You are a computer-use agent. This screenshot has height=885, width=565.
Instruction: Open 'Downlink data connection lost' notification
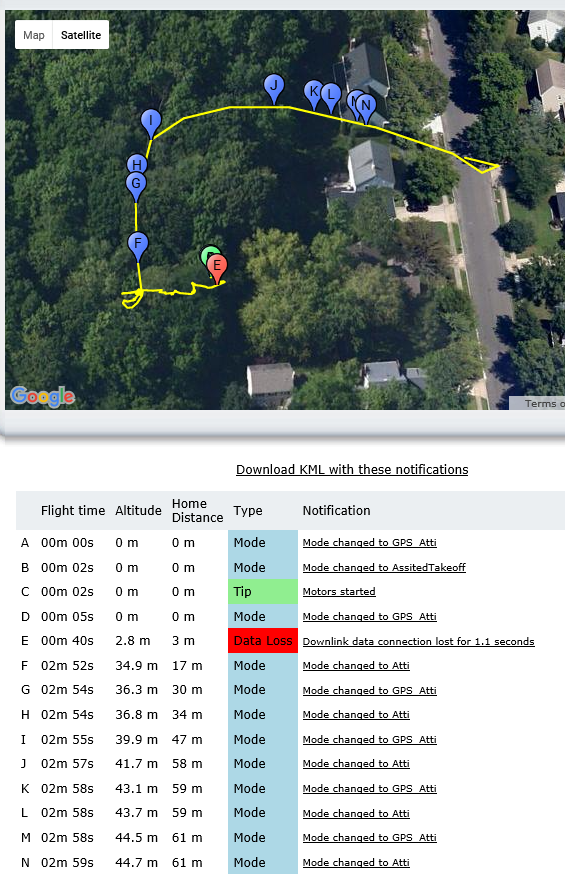click(x=418, y=641)
